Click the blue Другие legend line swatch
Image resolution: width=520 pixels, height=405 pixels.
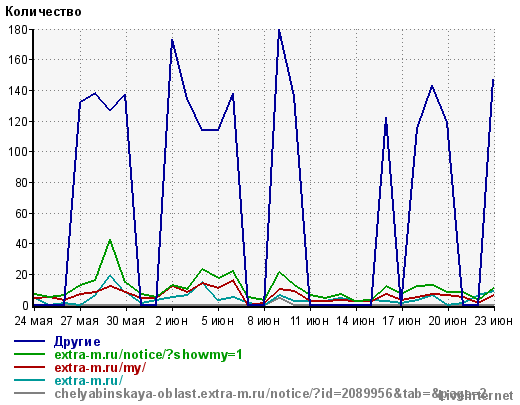[29, 341]
